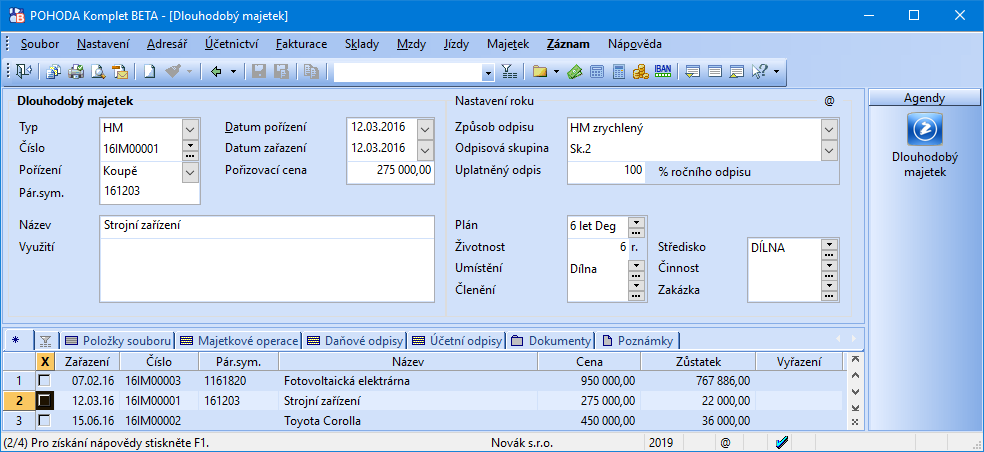The image size is (984, 452).
Task: Click the middle list panel icon
Action: (715, 72)
